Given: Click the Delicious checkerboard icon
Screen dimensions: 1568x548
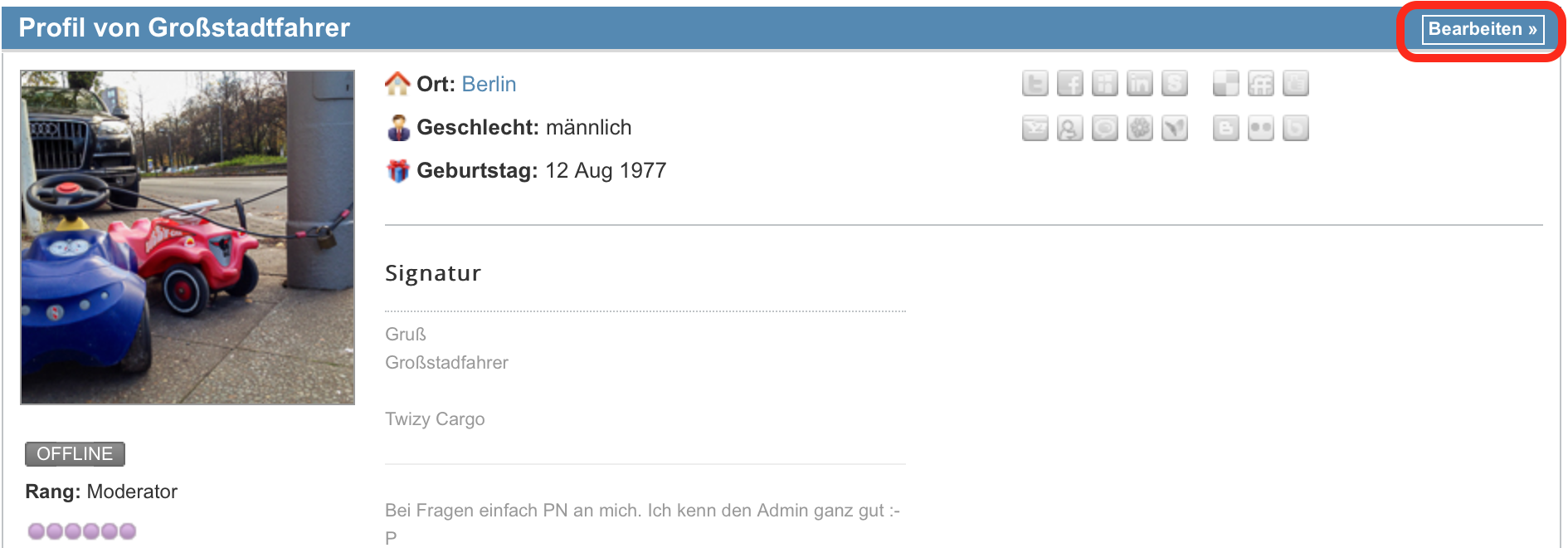Looking at the screenshot, I should pos(1226,84).
